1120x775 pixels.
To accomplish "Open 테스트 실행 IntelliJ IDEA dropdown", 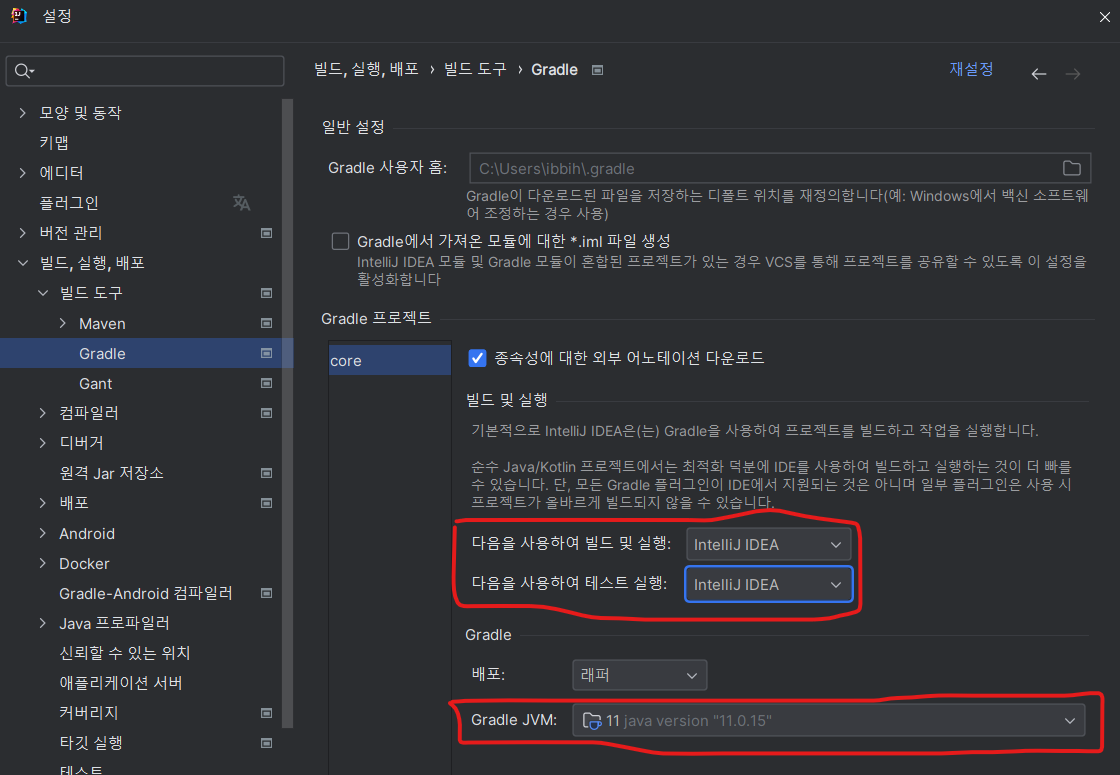I will pos(768,584).
